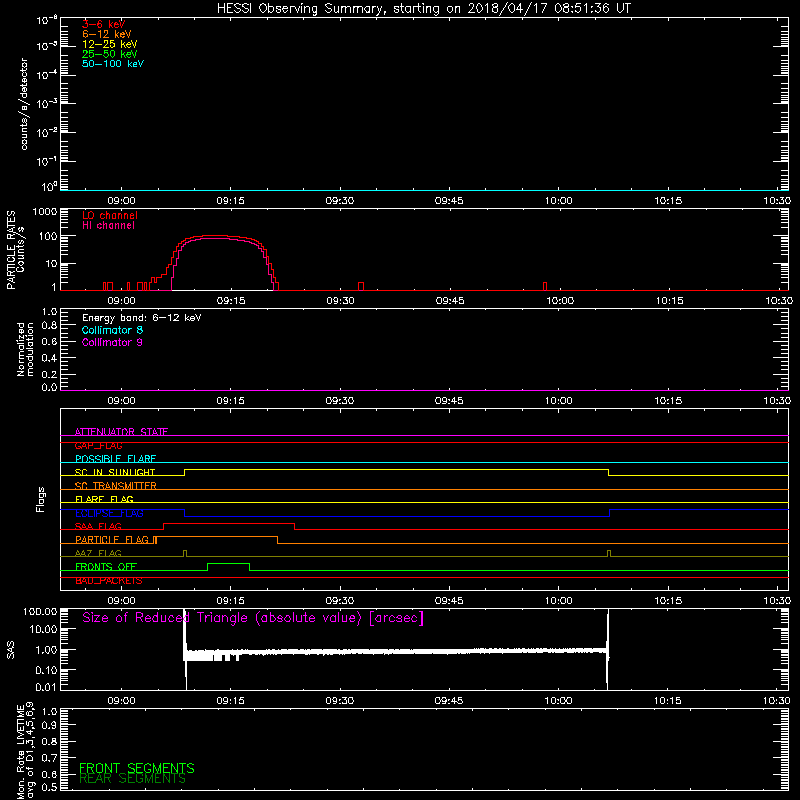Click the Energy band: 6-12 keV label

pos(142,318)
